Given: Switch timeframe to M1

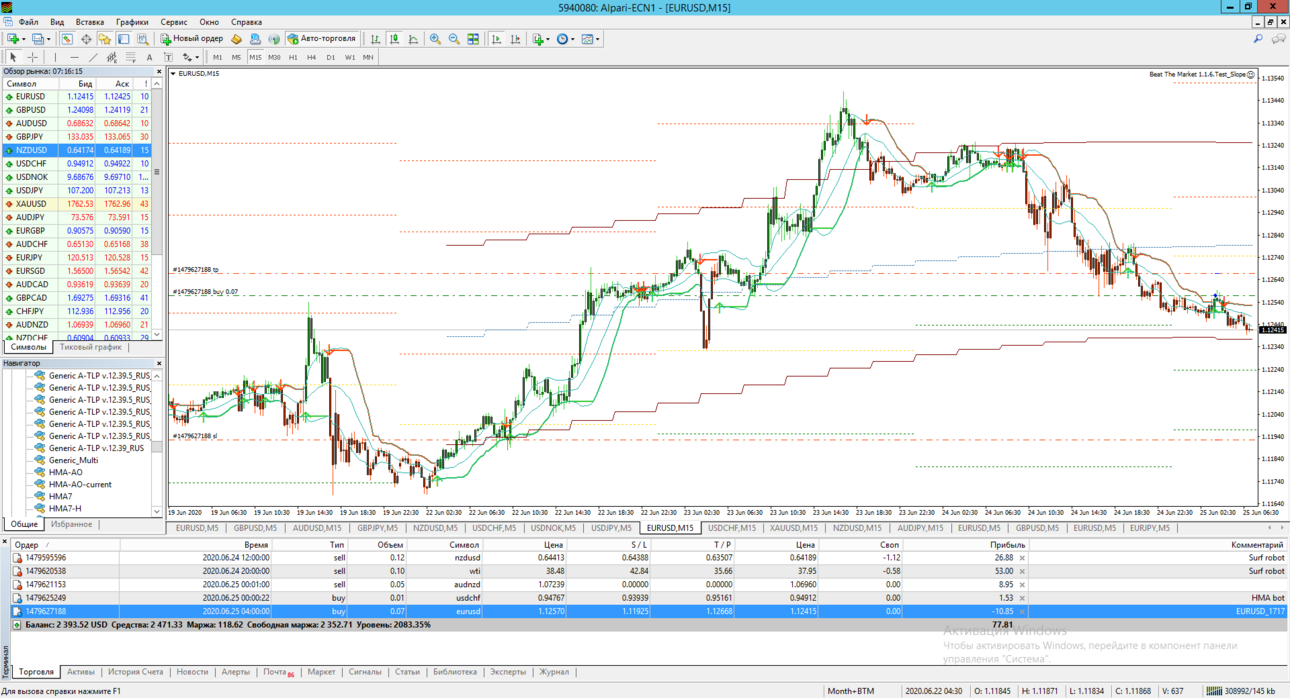Looking at the screenshot, I should pyautogui.click(x=217, y=57).
